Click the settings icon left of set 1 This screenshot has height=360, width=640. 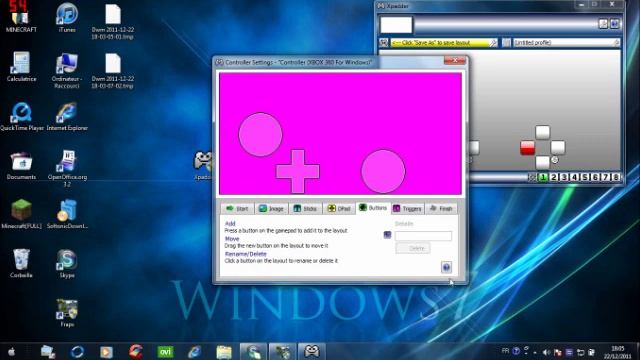[532, 177]
